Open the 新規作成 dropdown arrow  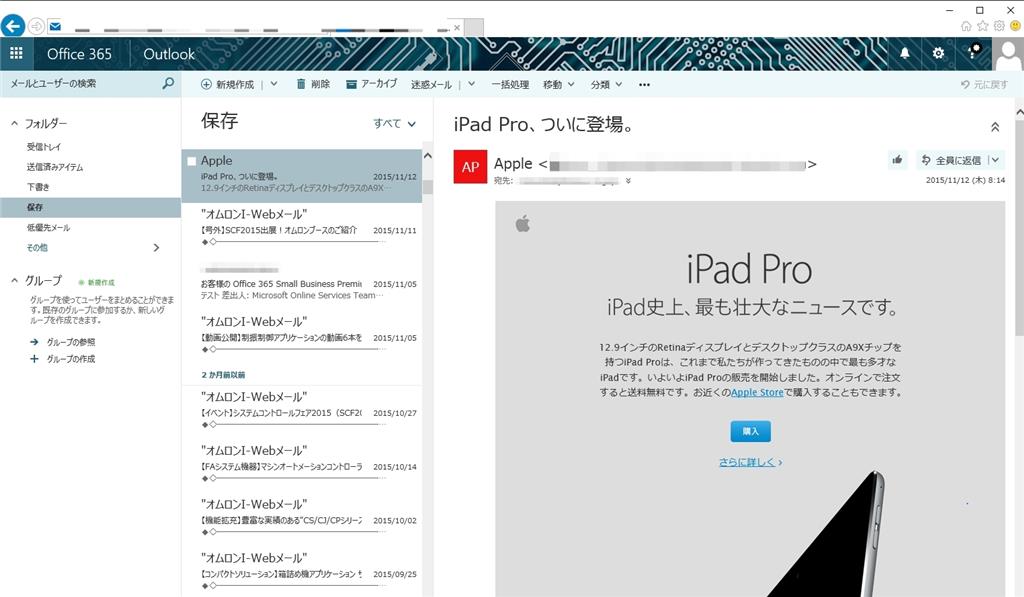pyautogui.click(x=274, y=84)
